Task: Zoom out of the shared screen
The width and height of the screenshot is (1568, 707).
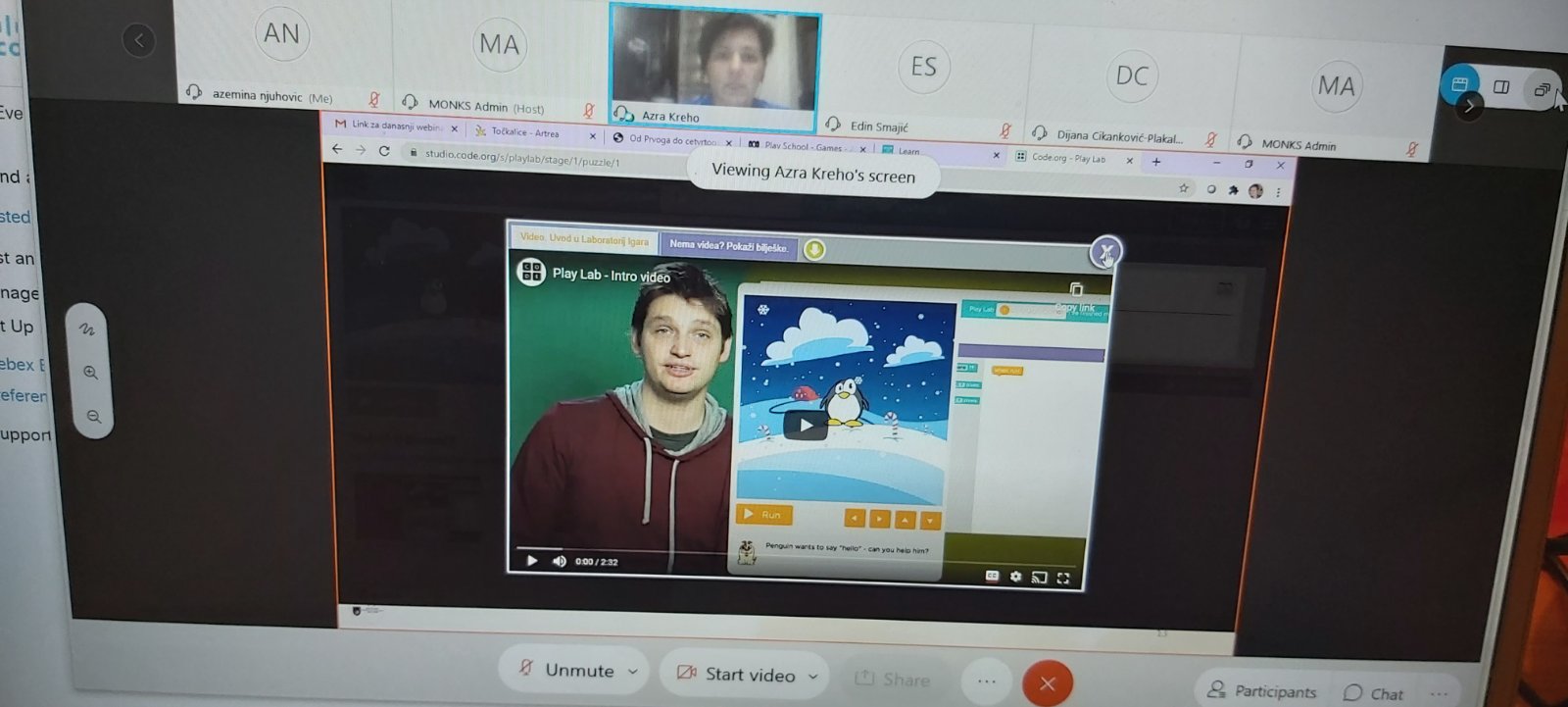Action: pyautogui.click(x=93, y=417)
